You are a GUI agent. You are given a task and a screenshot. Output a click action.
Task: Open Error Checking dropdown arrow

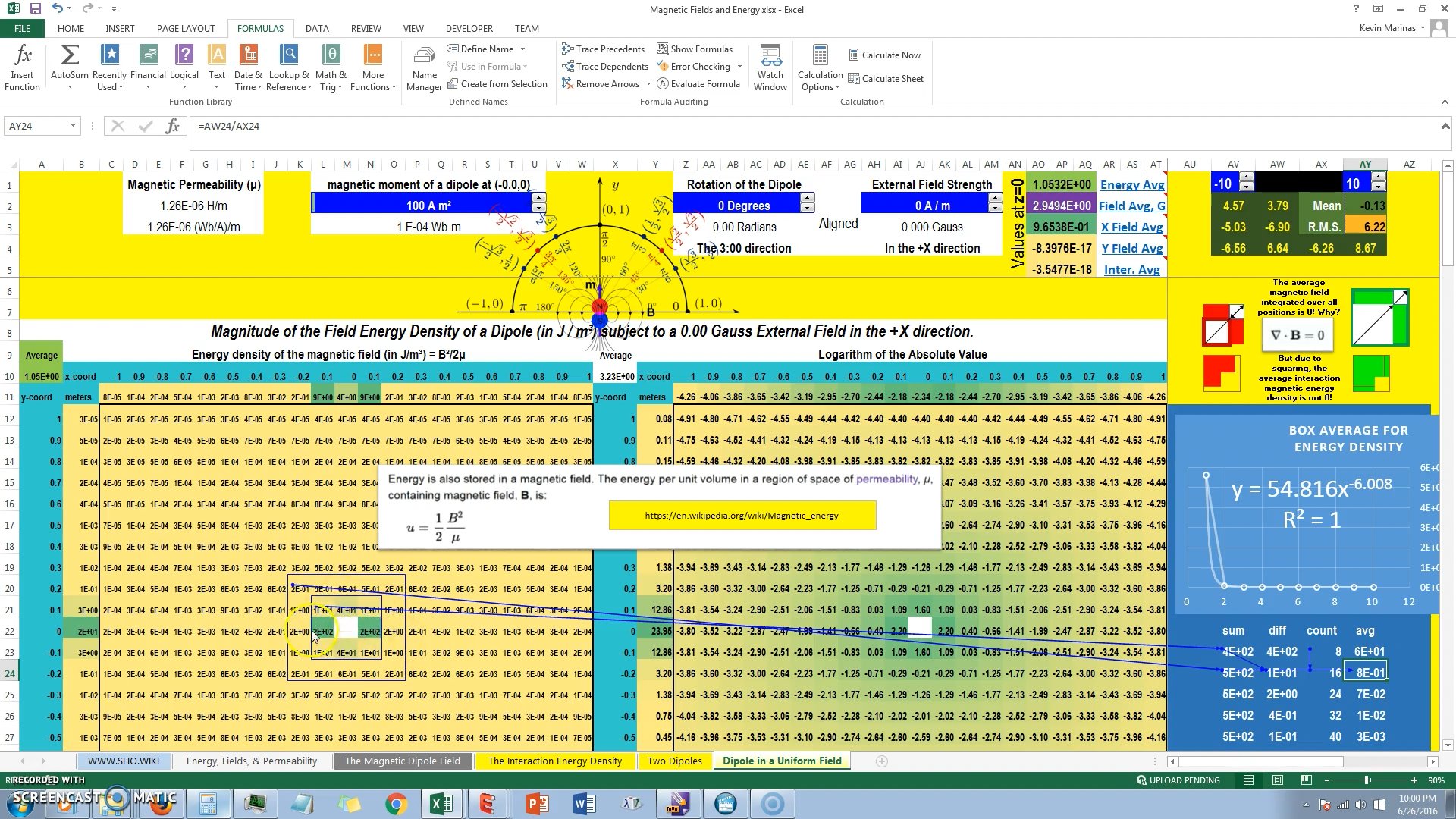[739, 67]
